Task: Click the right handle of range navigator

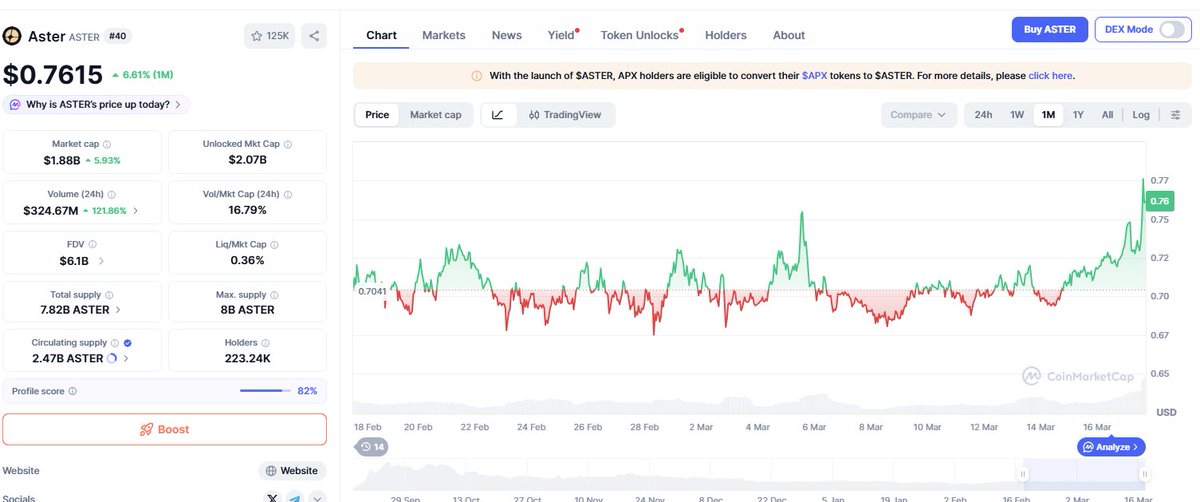Action: click(1144, 474)
